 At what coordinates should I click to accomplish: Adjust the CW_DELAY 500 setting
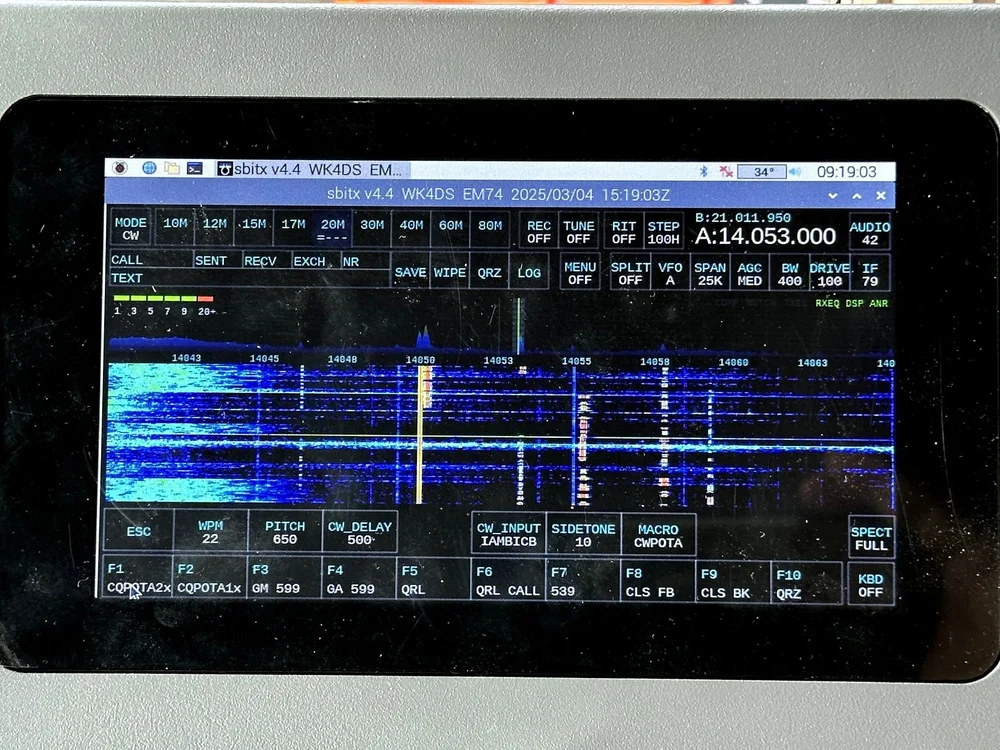[x=360, y=533]
